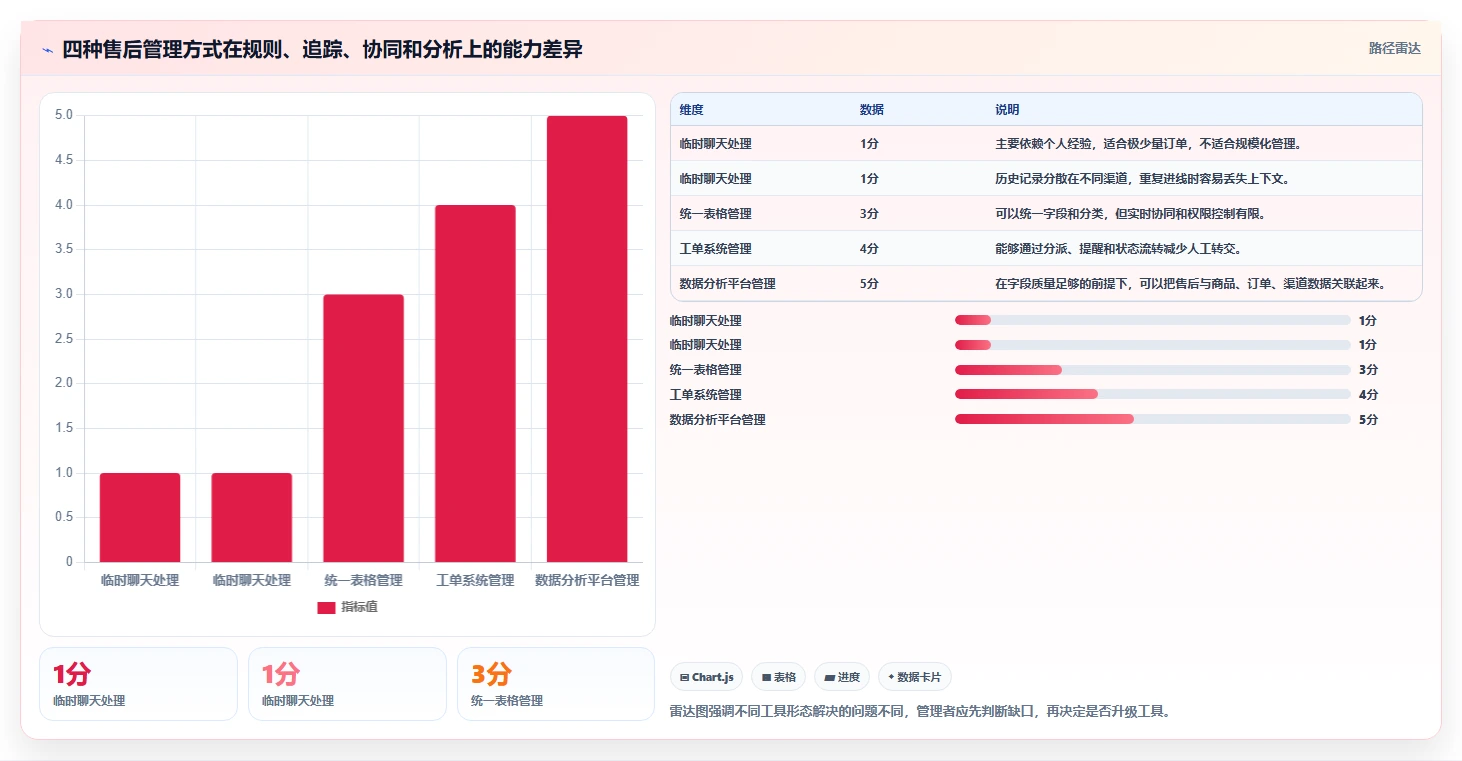The width and height of the screenshot is (1462, 761).
Task: Click the 数据分析平台管理 bar in the chart
Action: tap(587, 339)
